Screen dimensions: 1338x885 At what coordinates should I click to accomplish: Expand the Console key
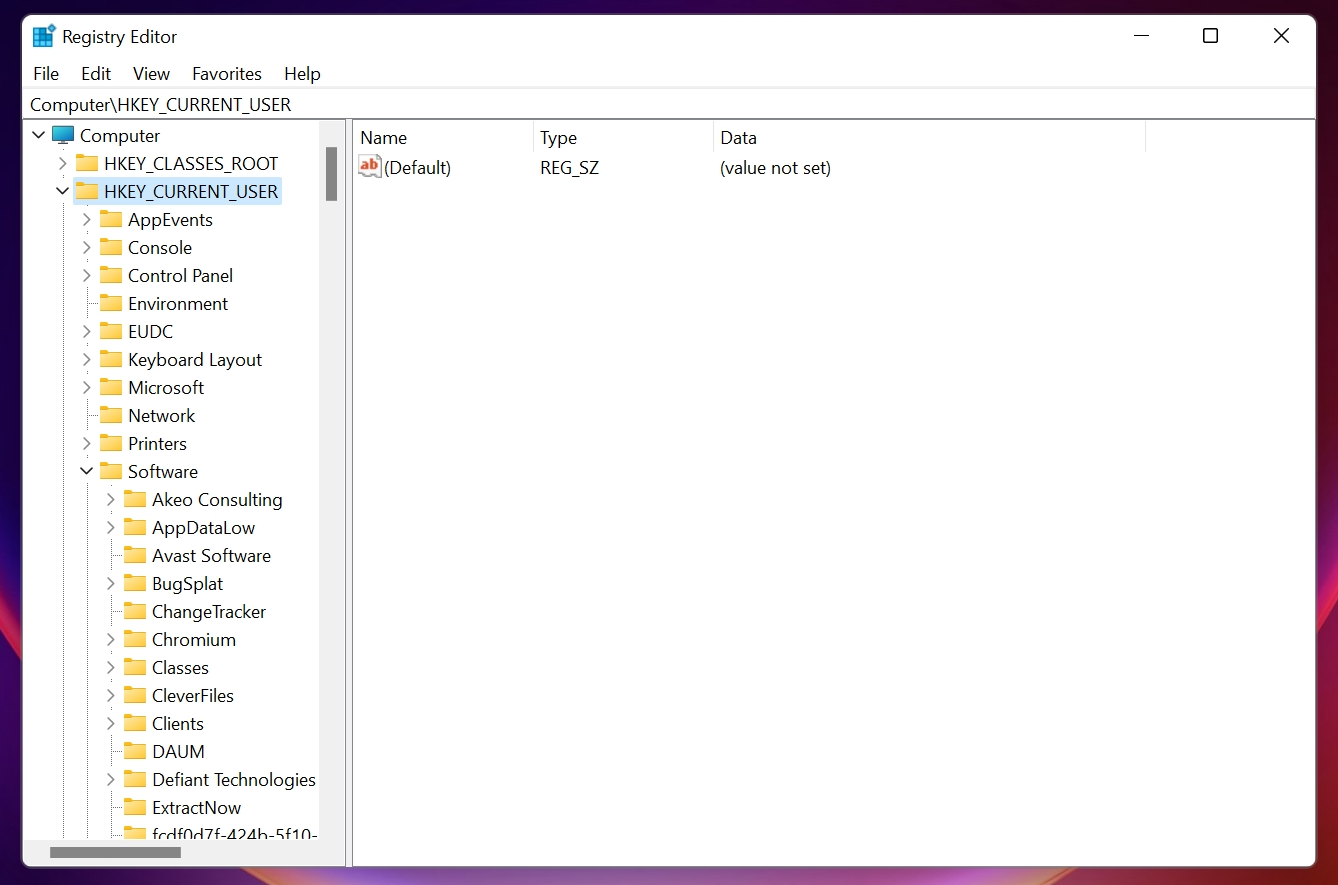point(87,247)
